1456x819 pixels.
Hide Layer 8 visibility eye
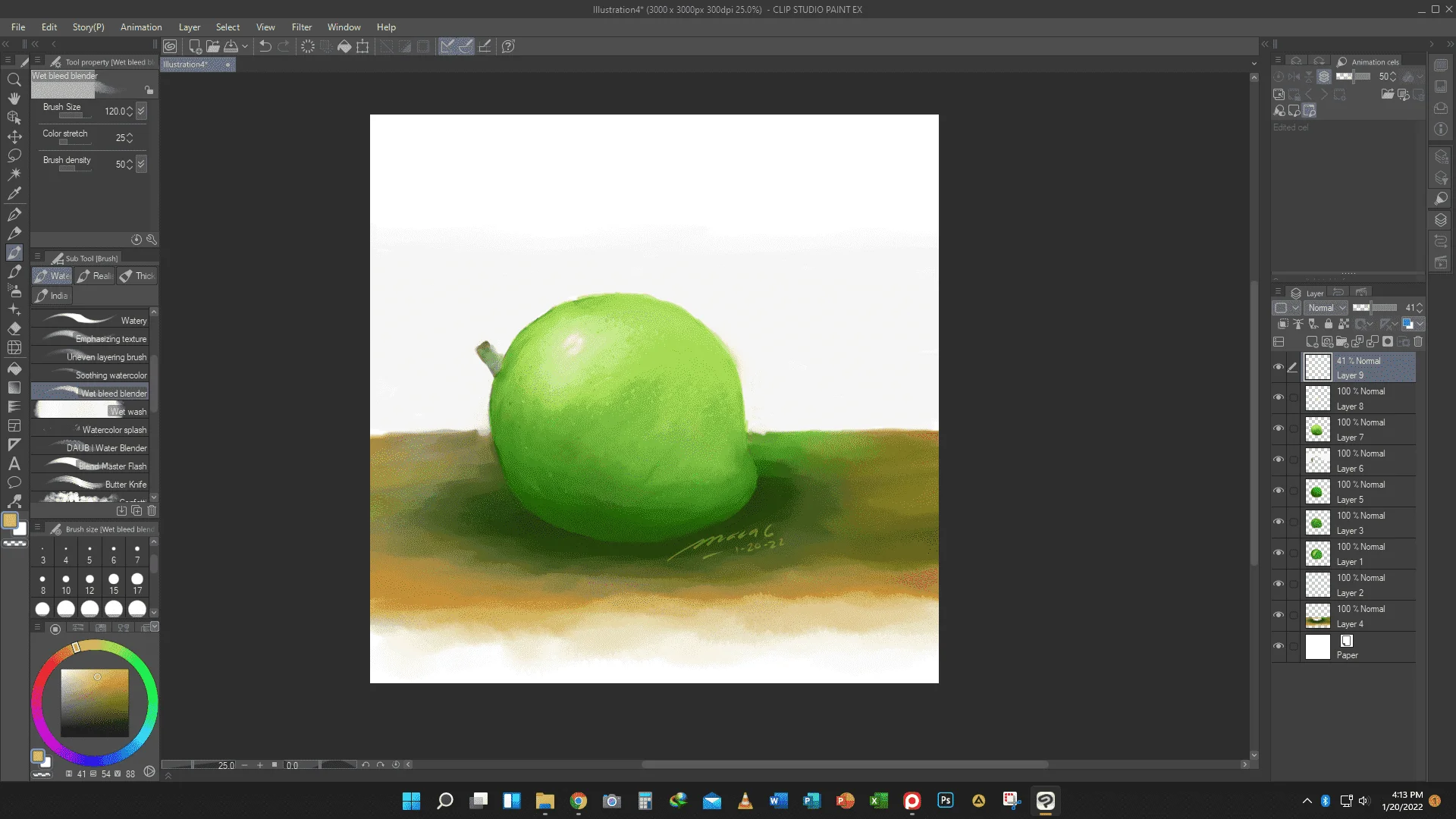click(x=1279, y=397)
